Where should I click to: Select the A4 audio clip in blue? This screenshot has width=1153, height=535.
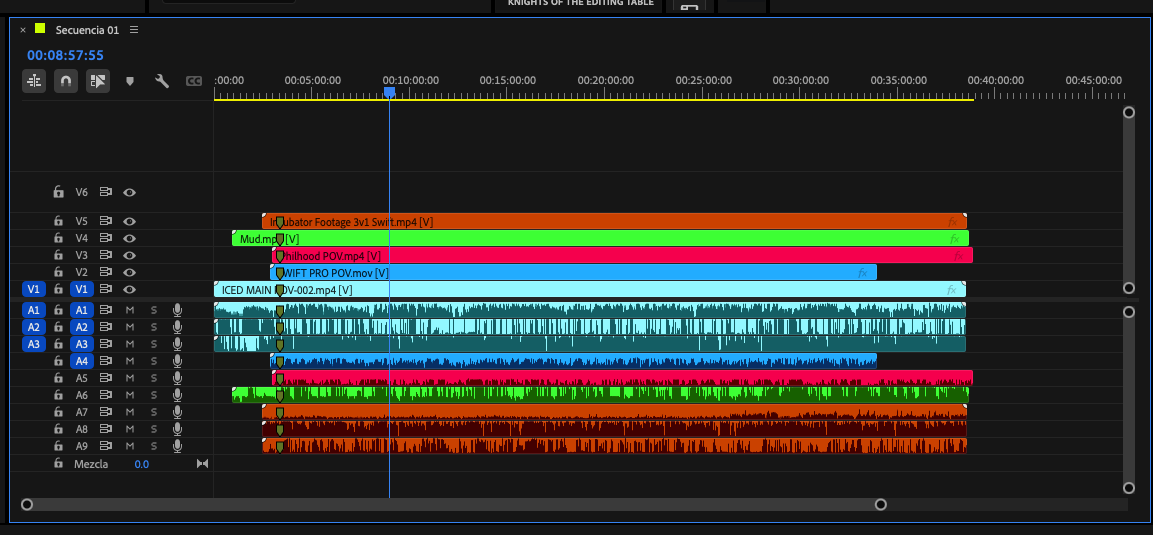pos(574,361)
